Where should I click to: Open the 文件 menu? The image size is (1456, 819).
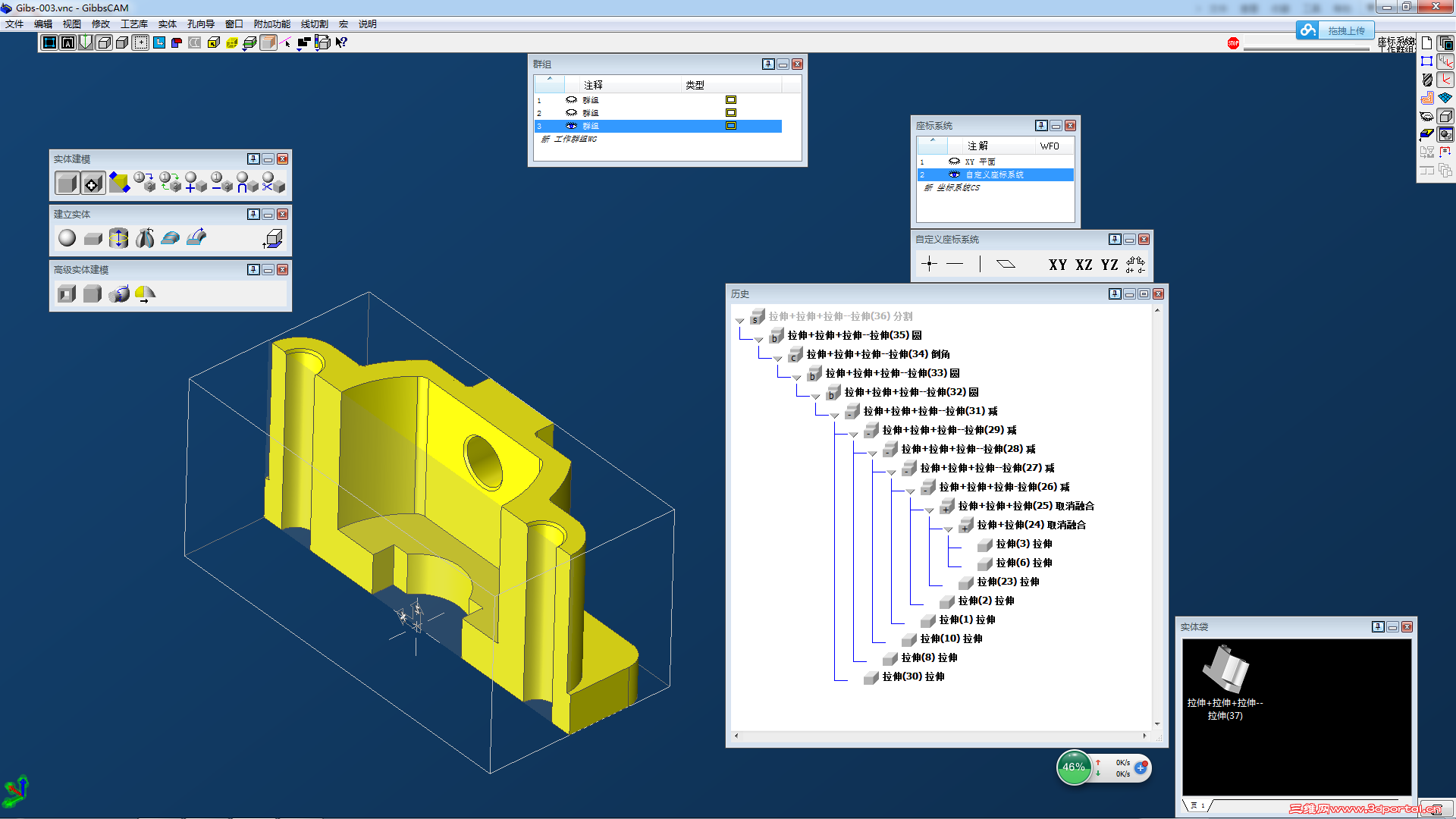[x=14, y=24]
